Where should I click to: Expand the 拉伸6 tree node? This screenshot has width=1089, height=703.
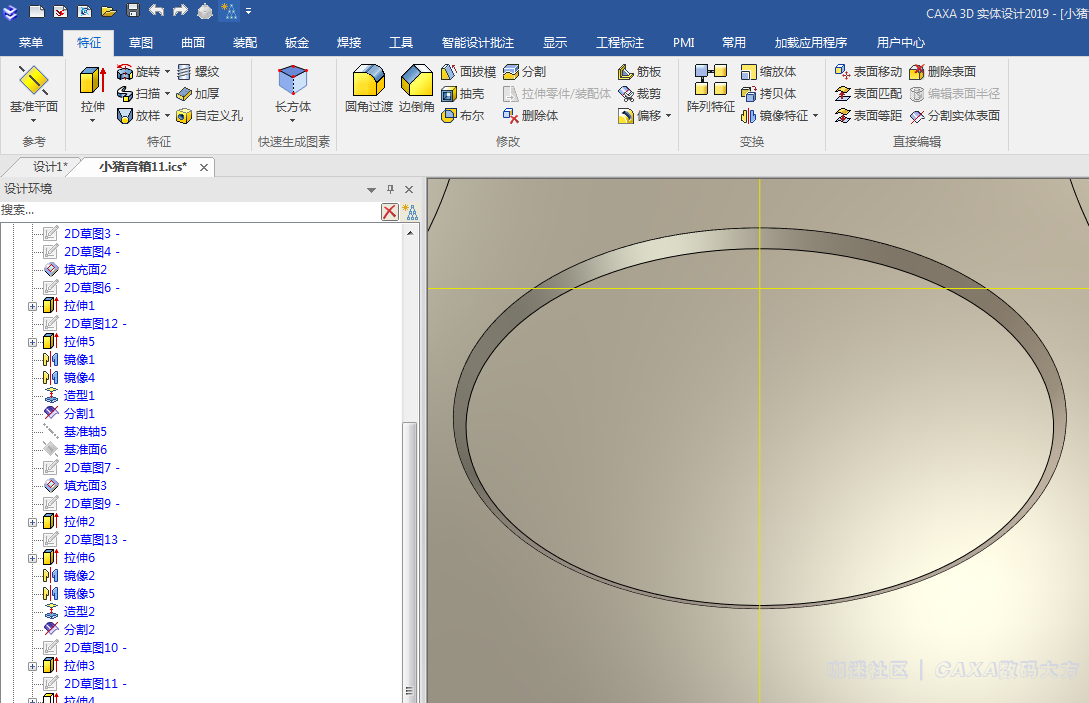pyautogui.click(x=32, y=559)
